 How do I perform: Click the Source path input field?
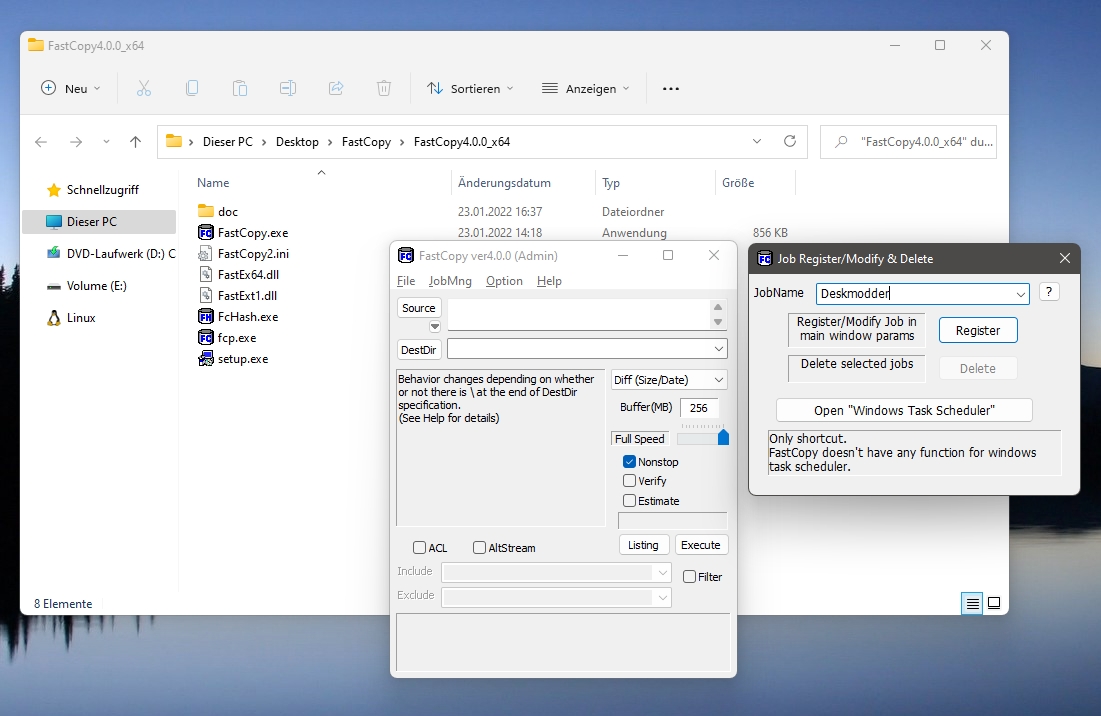579,314
